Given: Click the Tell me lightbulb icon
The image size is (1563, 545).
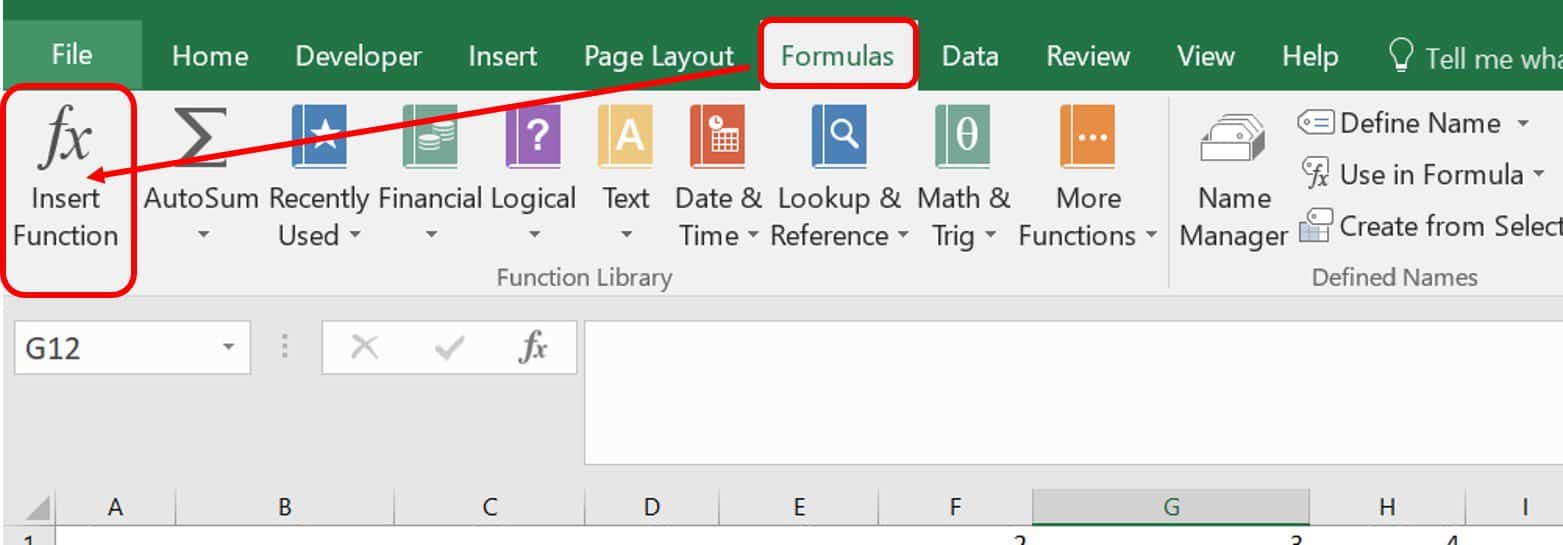Looking at the screenshot, I should point(1402,55).
